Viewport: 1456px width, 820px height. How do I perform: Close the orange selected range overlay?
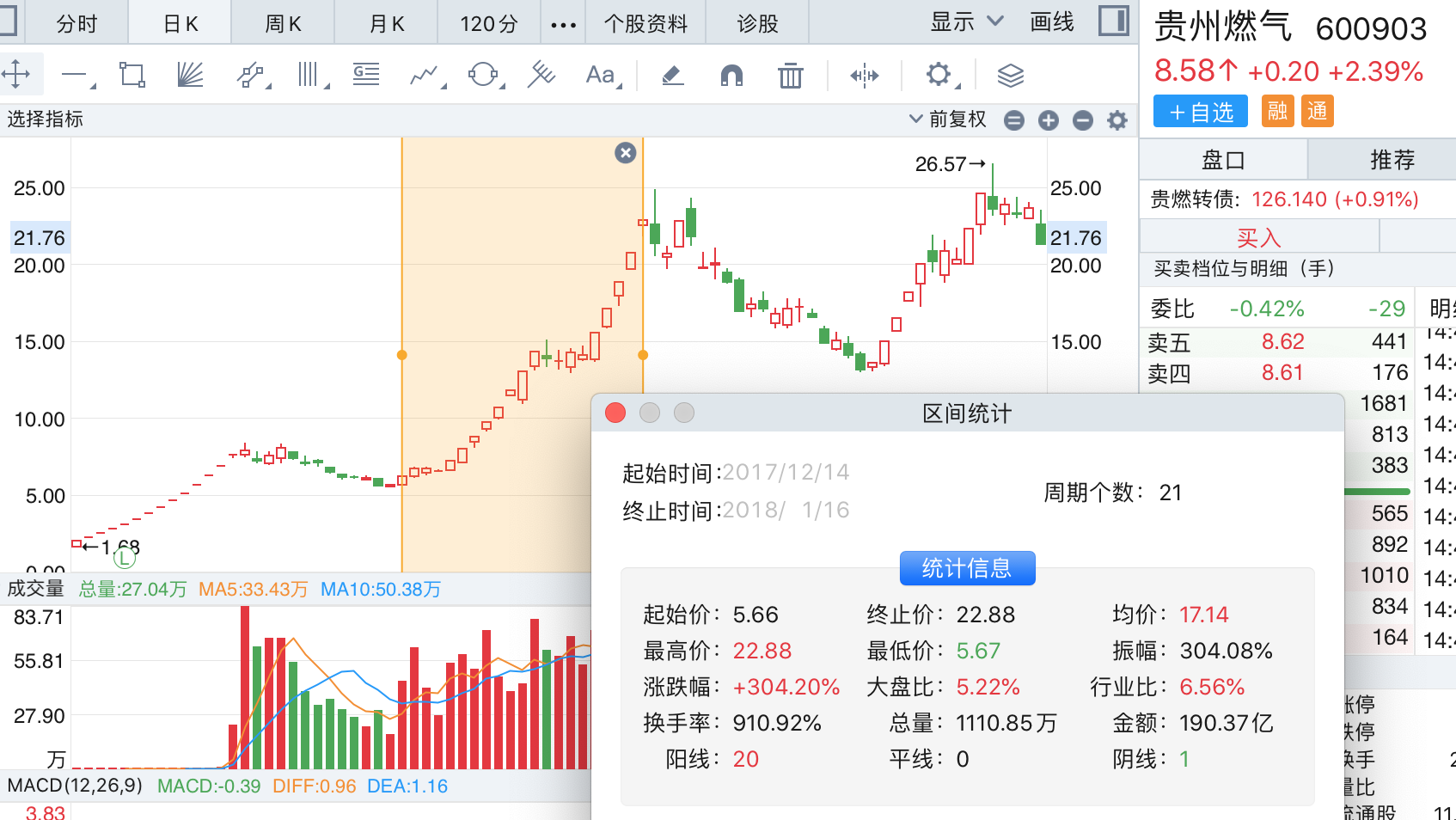click(626, 153)
